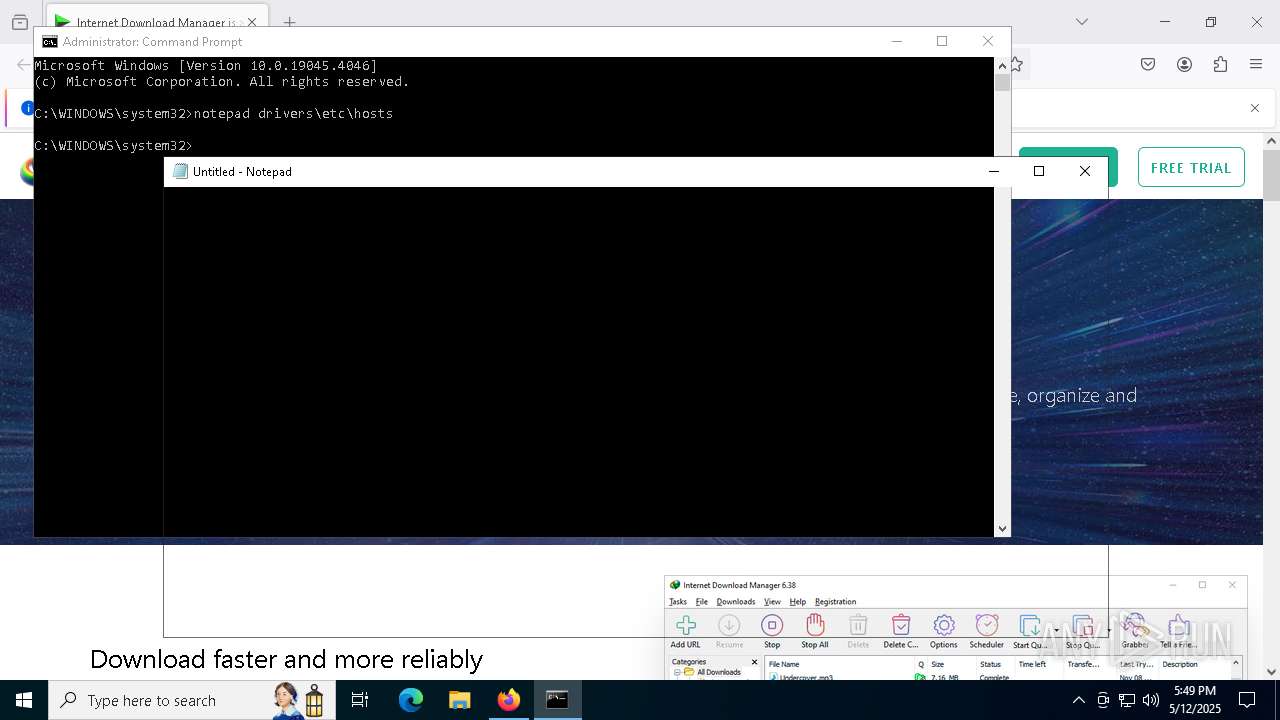Maximize the Command Prompt window
This screenshot has width=1280, height=720.
[942, 41]
